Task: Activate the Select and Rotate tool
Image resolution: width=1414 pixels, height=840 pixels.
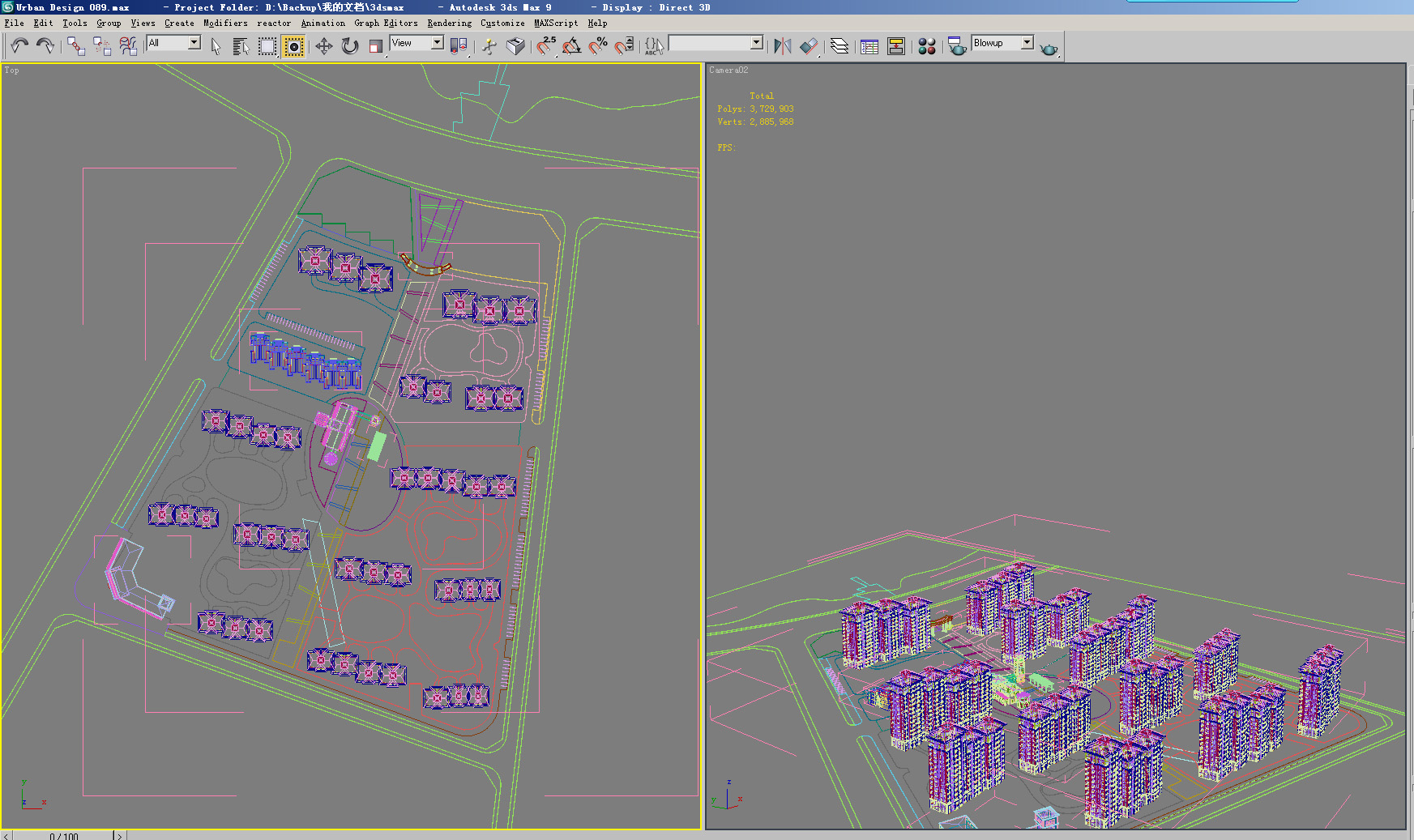Action: 349,46
